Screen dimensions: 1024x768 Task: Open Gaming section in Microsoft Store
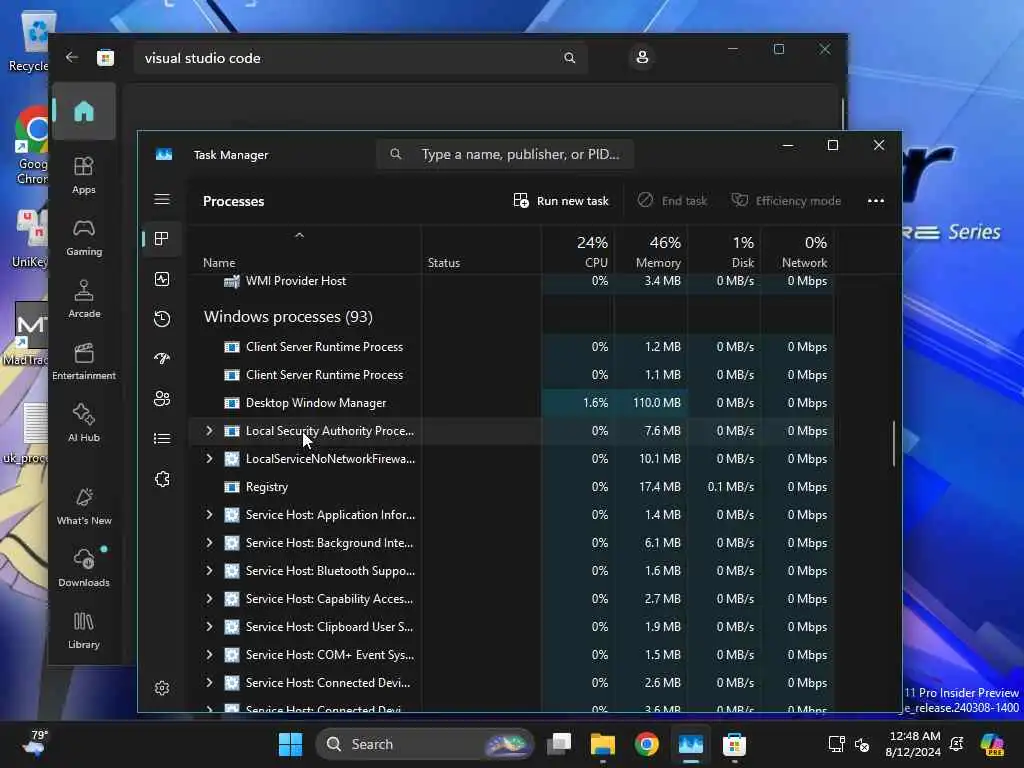84,237
